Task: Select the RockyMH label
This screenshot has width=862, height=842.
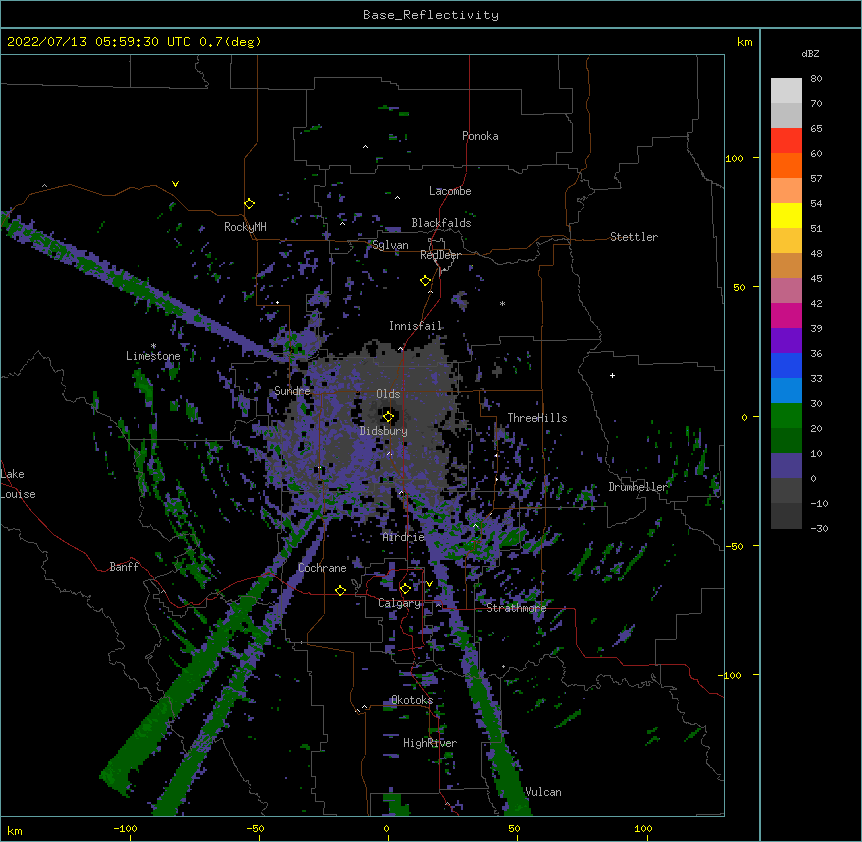Action: tap(245, 227)
